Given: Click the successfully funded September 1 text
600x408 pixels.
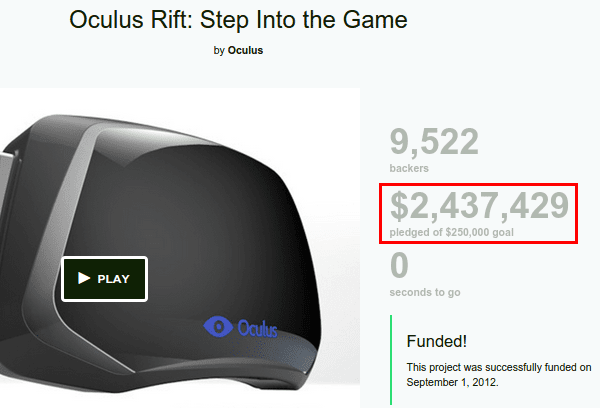Looking at the screenshot, I should (499, 375).
